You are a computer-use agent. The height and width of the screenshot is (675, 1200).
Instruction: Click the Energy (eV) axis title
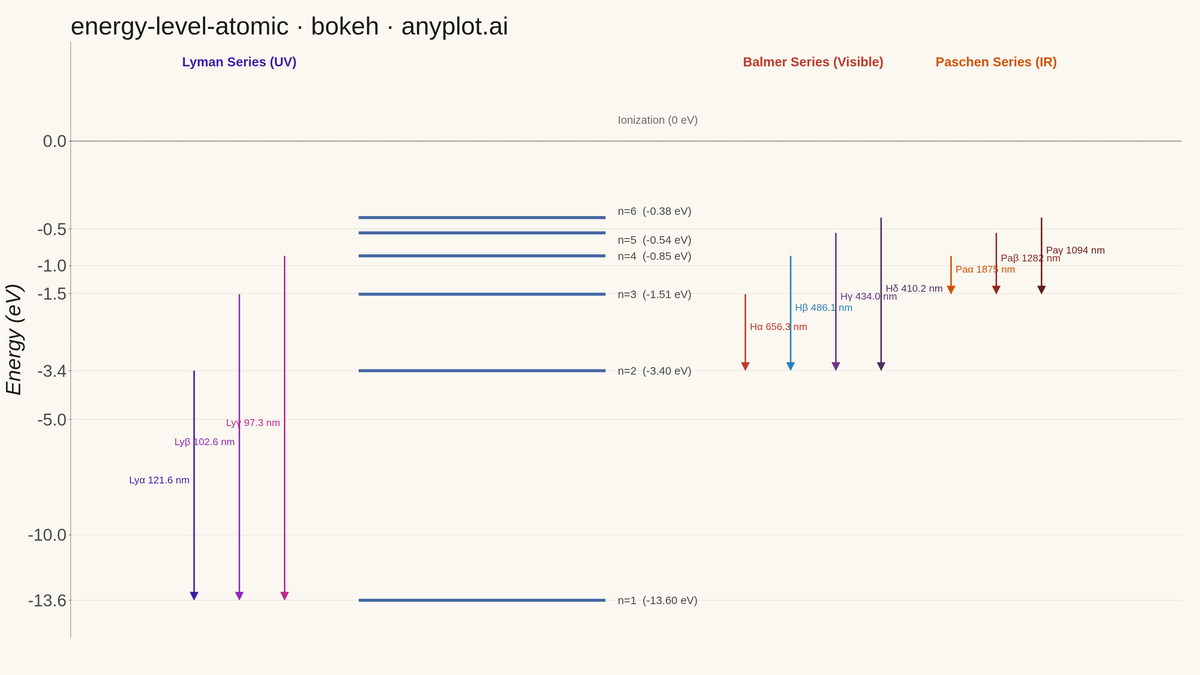click(x=14, y=340)
